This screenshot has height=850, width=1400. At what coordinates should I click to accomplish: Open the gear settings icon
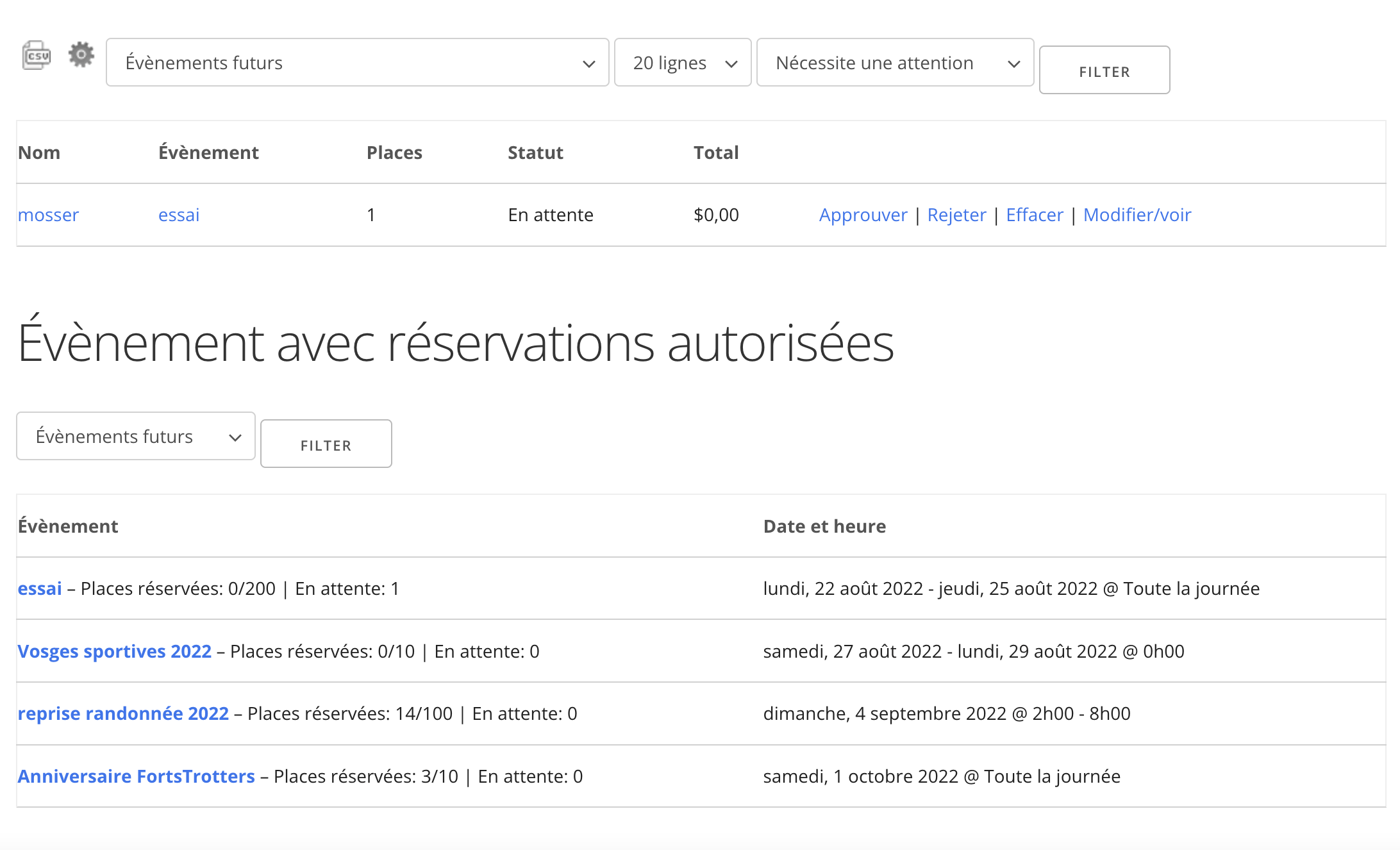[x=81, y=55]
